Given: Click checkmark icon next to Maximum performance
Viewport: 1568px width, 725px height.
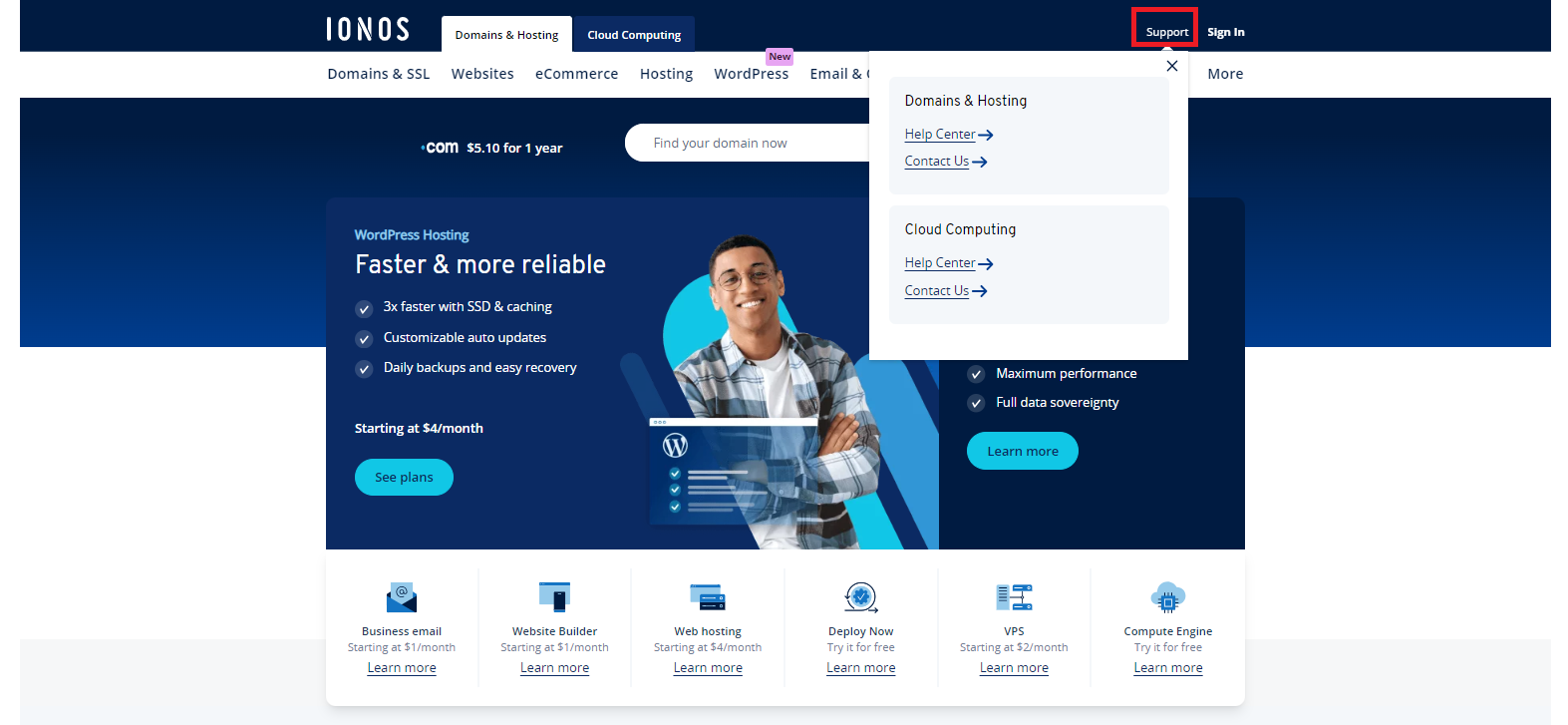Looking at the screenshot, I should (x=977, y=374).
